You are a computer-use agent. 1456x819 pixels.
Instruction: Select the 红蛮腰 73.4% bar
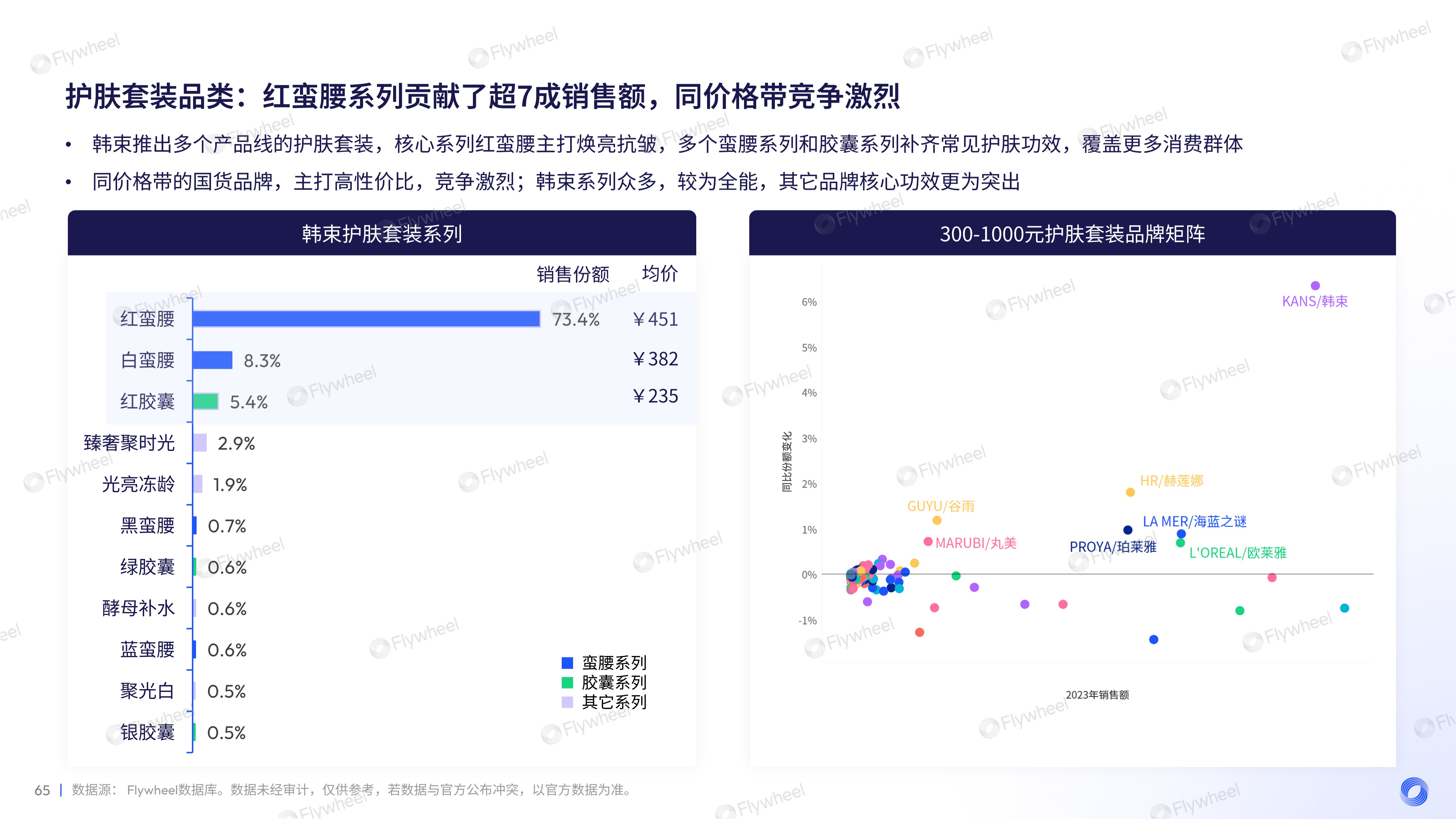click(366, 319)
